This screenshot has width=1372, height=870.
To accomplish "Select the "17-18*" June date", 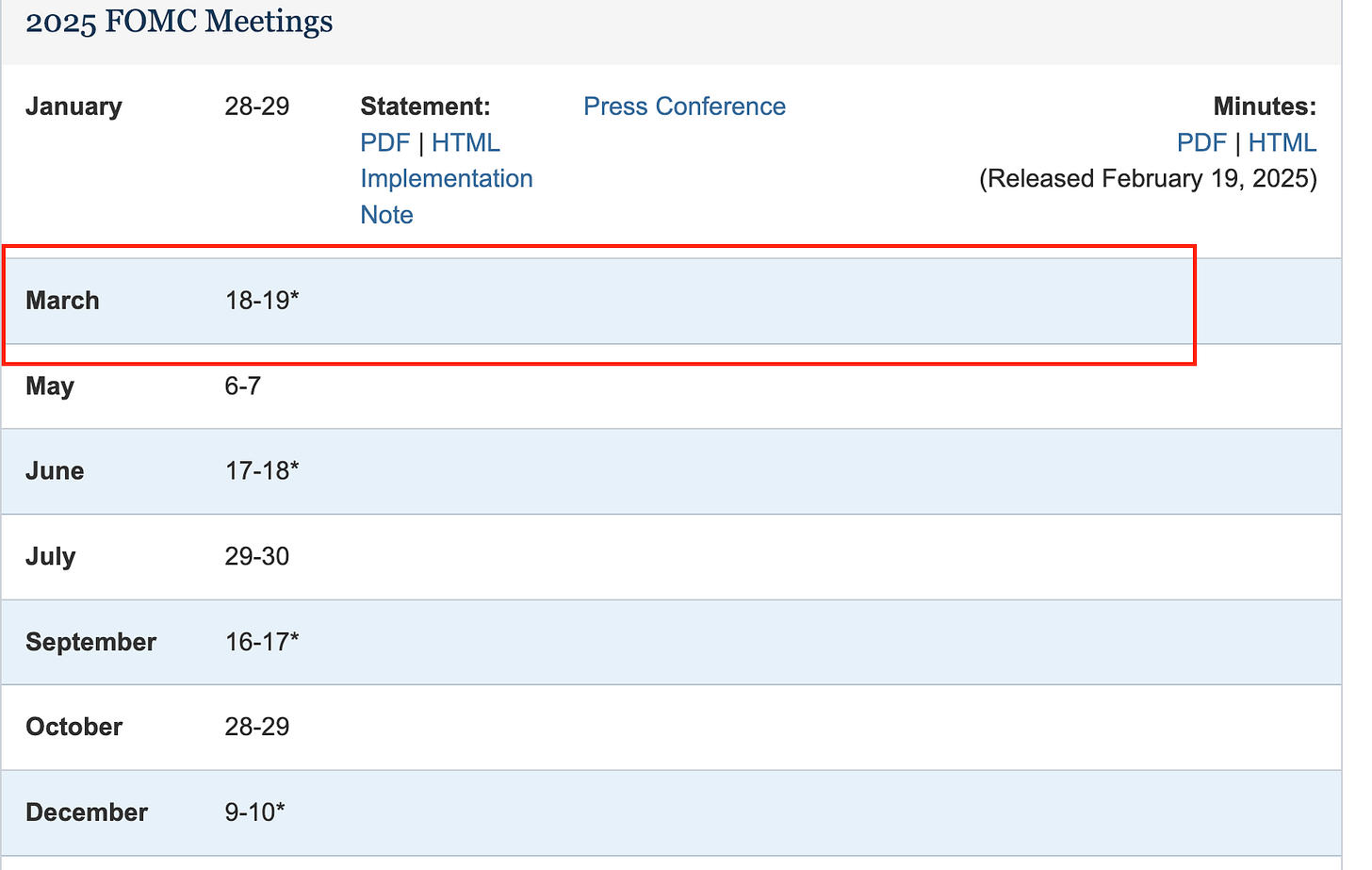I will coord(262,470).
